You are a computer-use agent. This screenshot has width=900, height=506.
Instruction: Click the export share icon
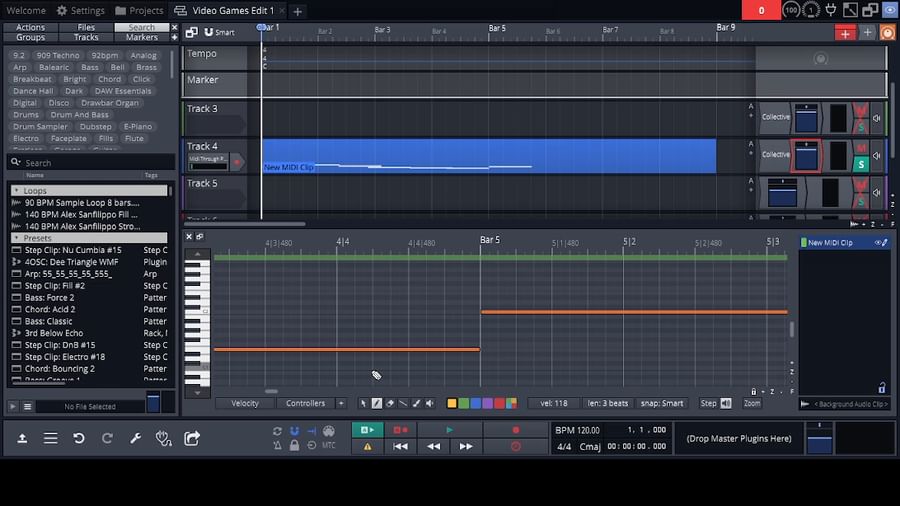(192, 438)
